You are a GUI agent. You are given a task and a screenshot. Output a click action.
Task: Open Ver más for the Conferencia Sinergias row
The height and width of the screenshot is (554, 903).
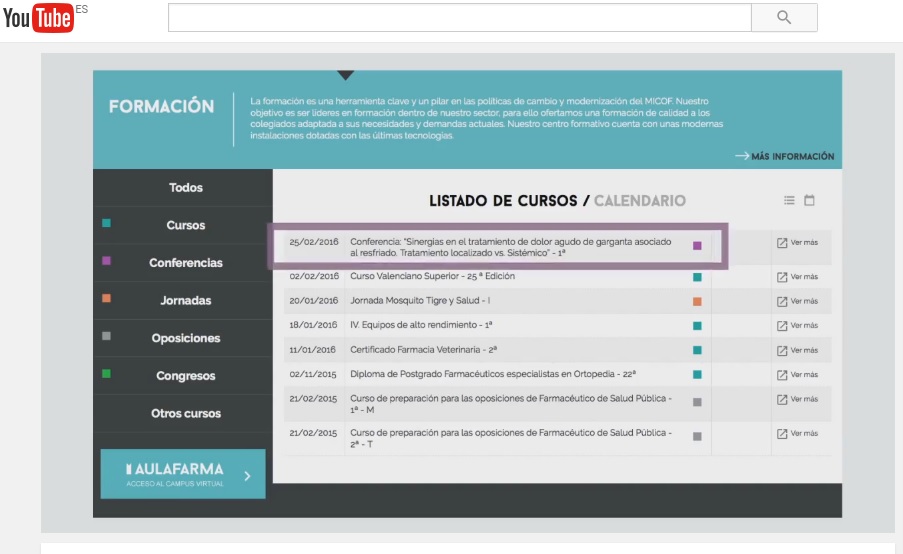click(797, 243)
